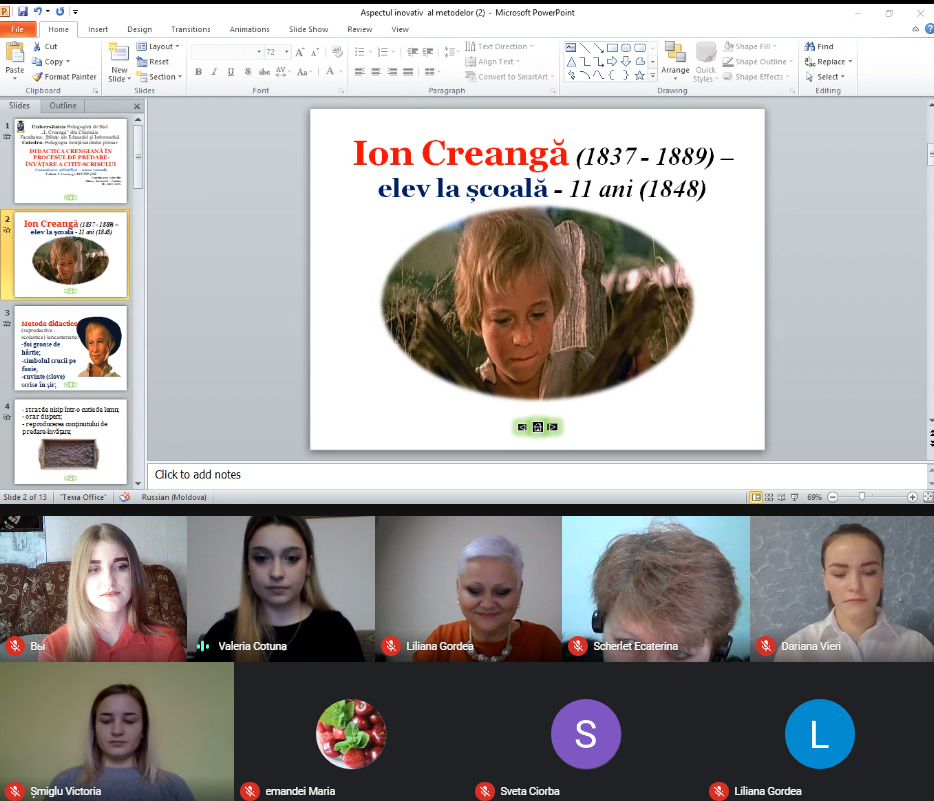Click the Align Text button
The width and height of the screenshot is (934, 801).
pyautogui.click(x=492, y=62)
